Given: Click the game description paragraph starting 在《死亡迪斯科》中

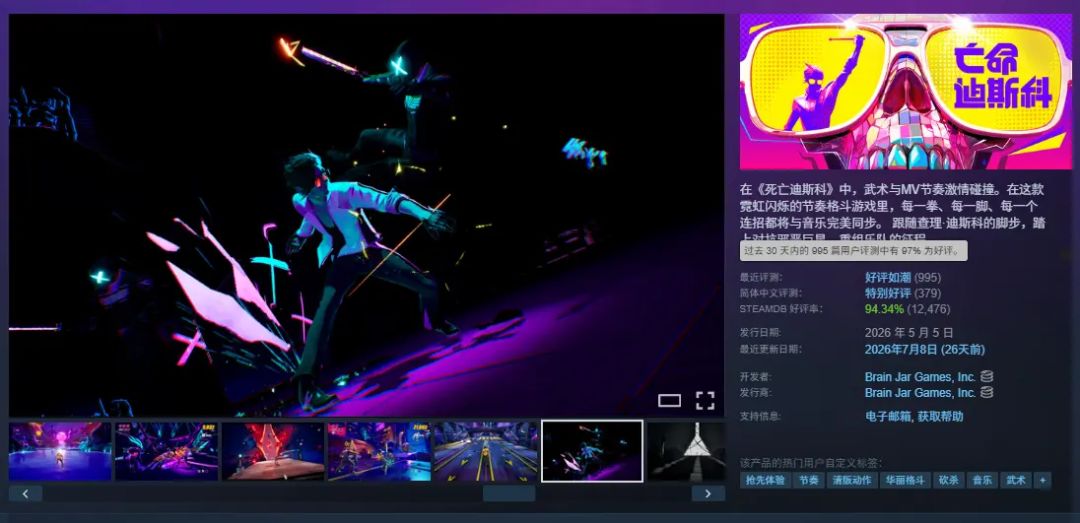Looking at the screenshot, I should (x=893, y=212).
